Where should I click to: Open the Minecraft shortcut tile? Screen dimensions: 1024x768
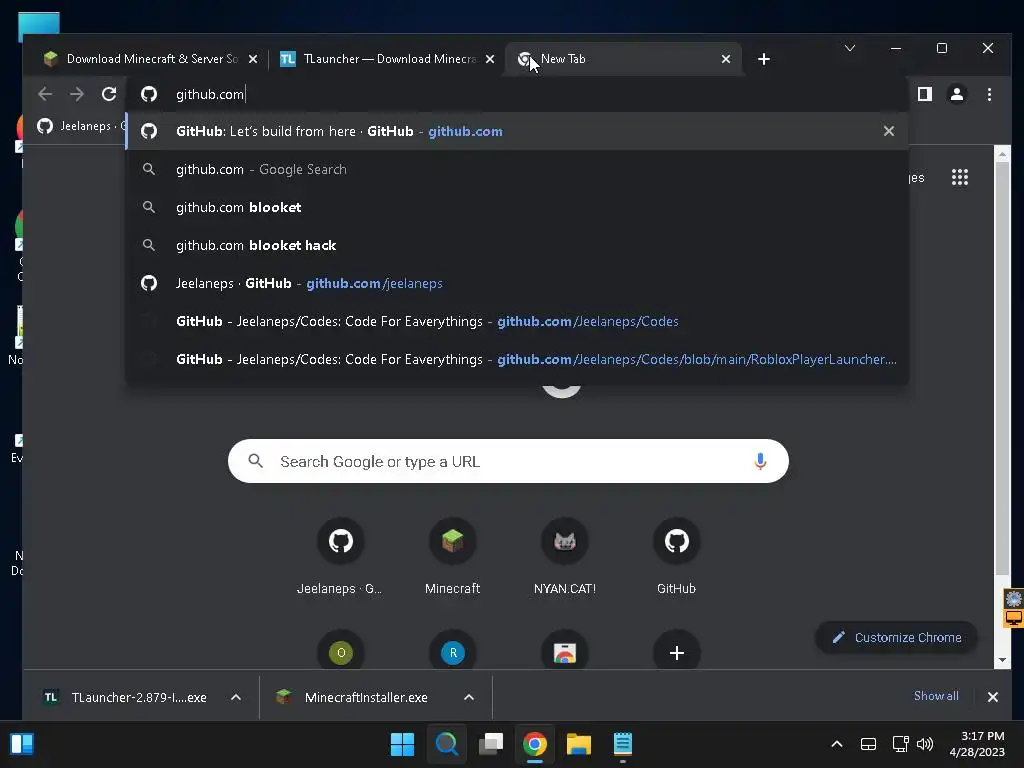point(453,556)
